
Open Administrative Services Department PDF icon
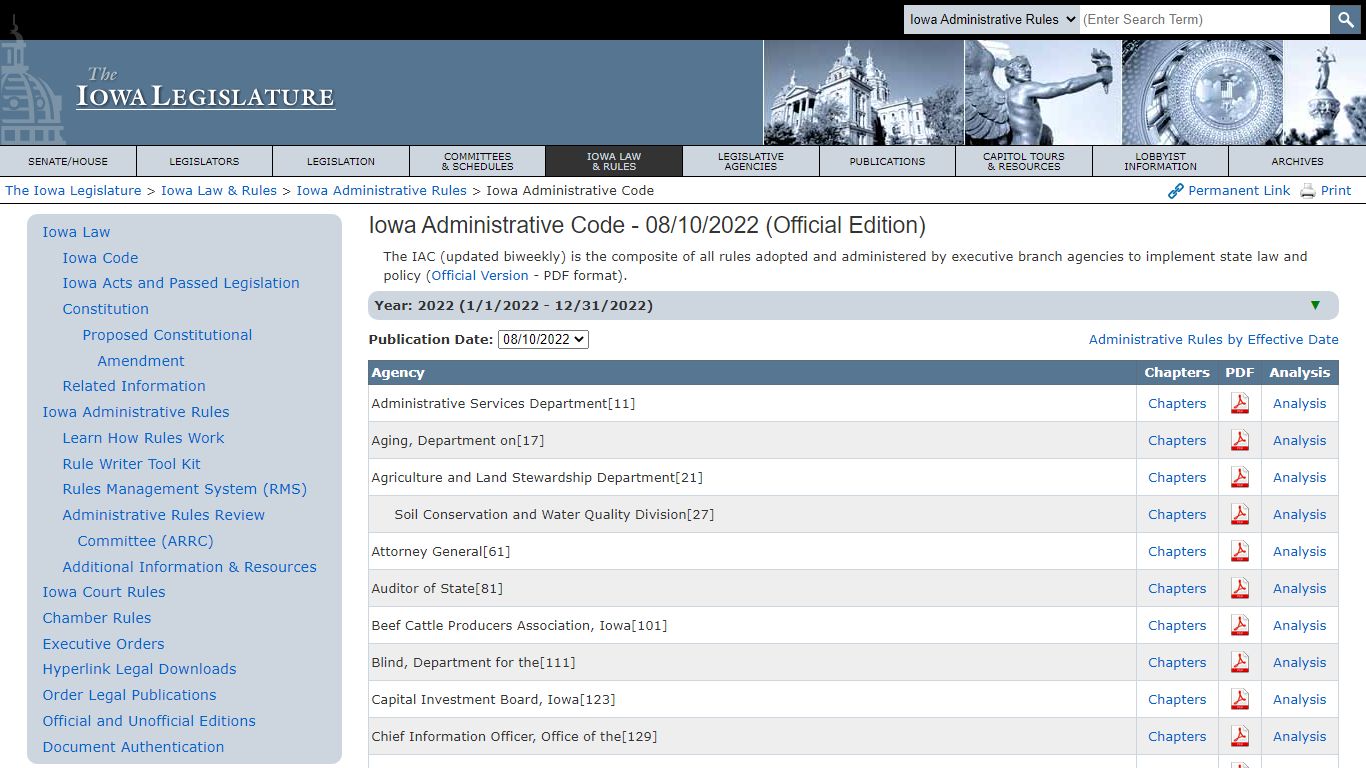click(x=1240, y=403)
